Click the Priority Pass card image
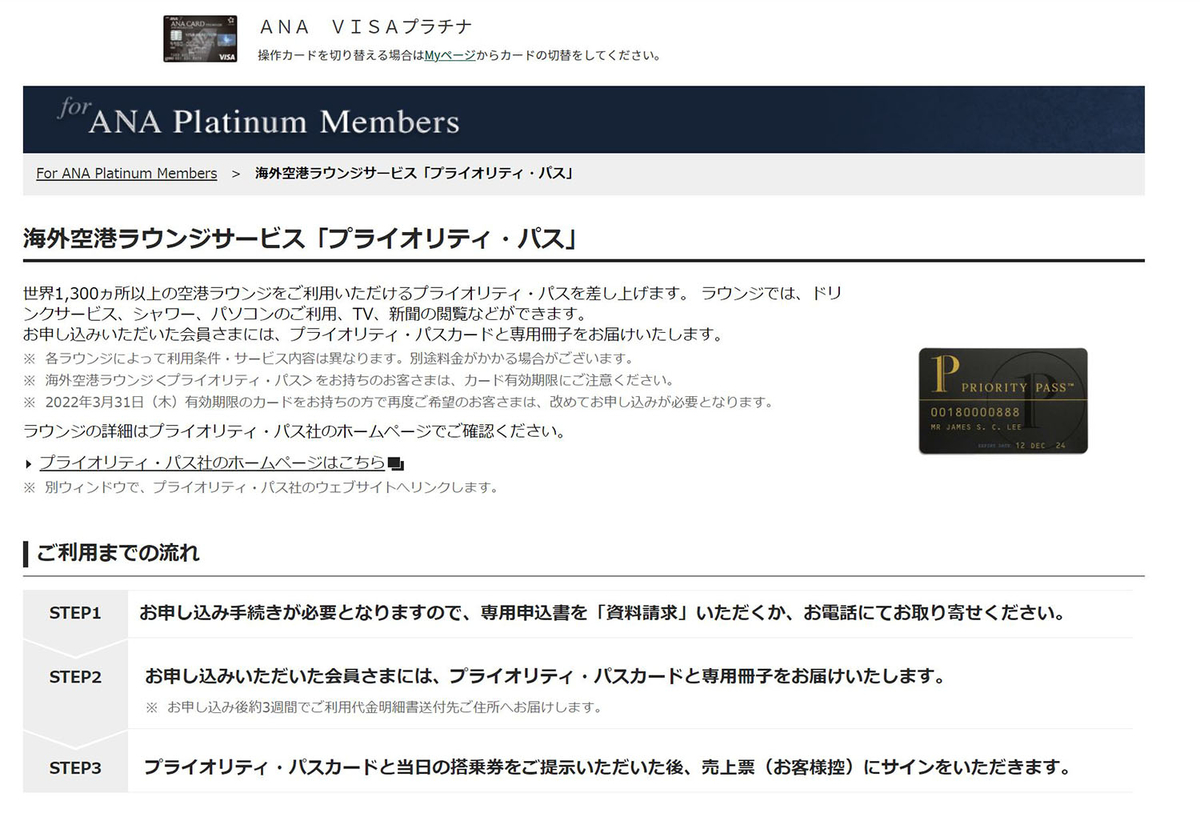Screen dimensions: 1200x813 click(x=1003, y=401)
